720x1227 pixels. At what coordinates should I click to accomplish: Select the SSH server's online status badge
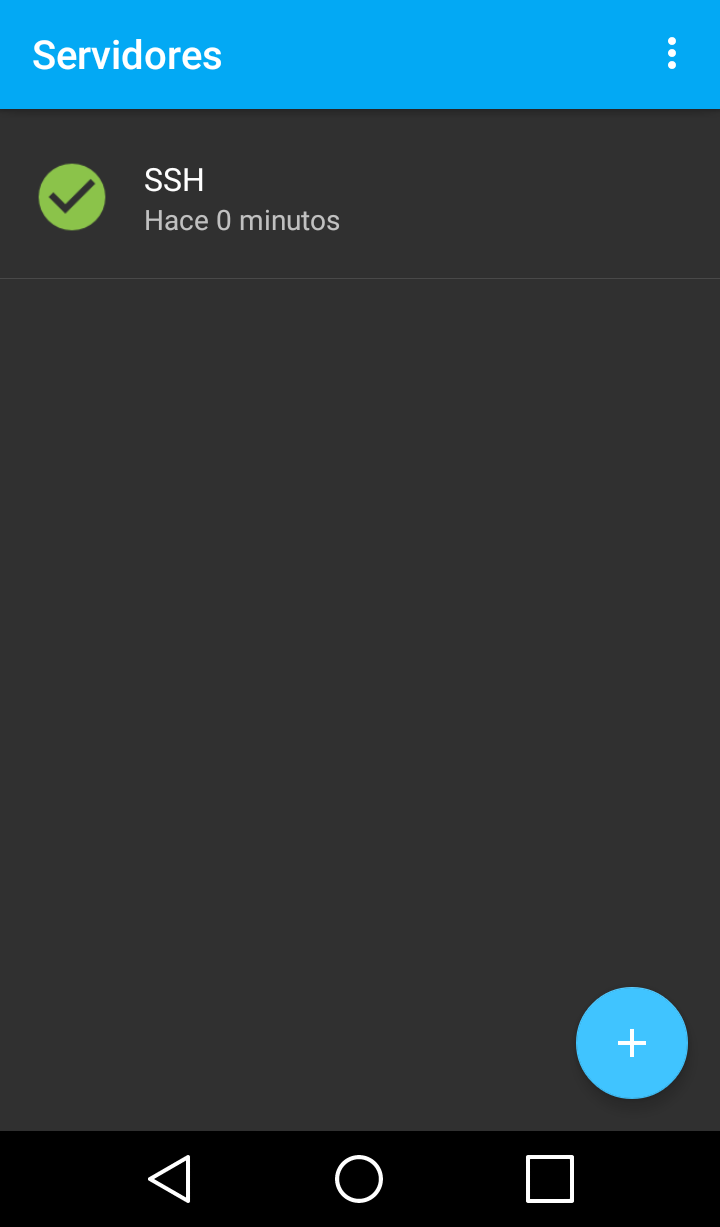72,197
